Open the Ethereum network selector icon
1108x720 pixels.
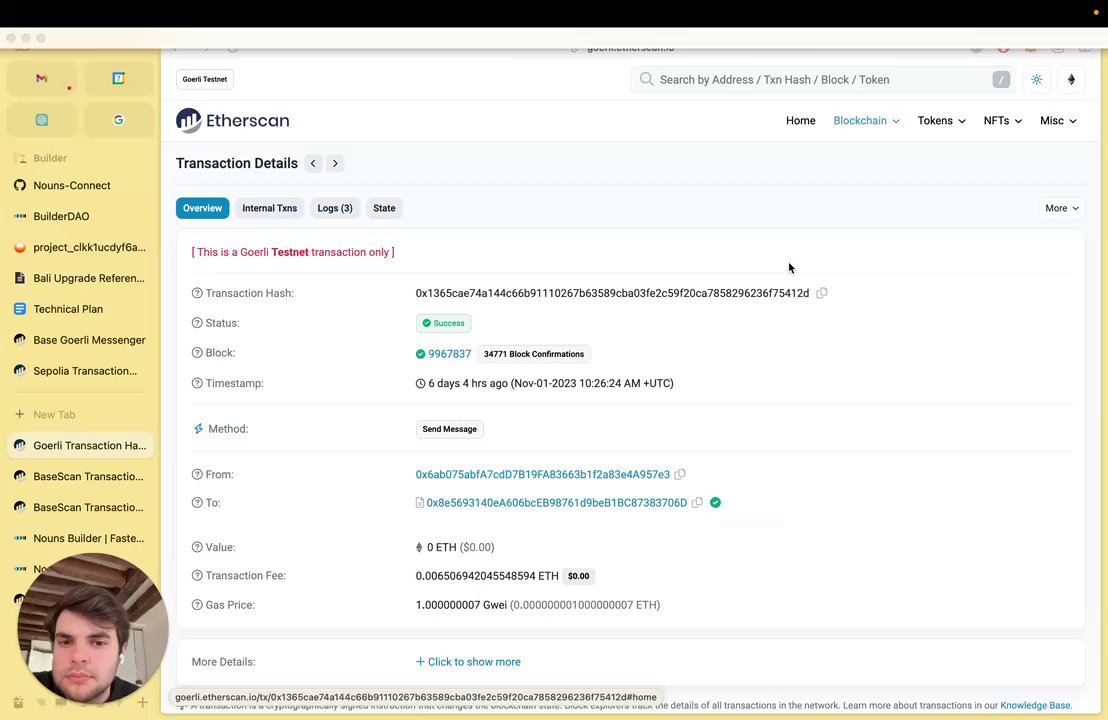1071,80
